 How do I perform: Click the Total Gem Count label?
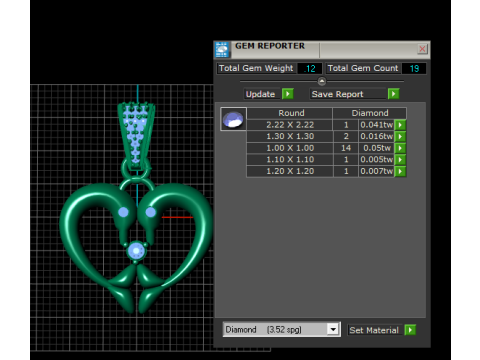363,68
